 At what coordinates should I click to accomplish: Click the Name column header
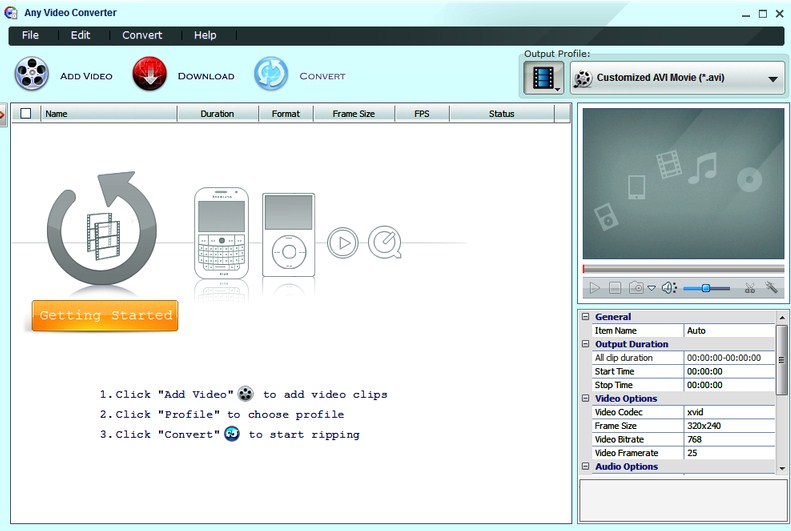(x=109, y=114)
